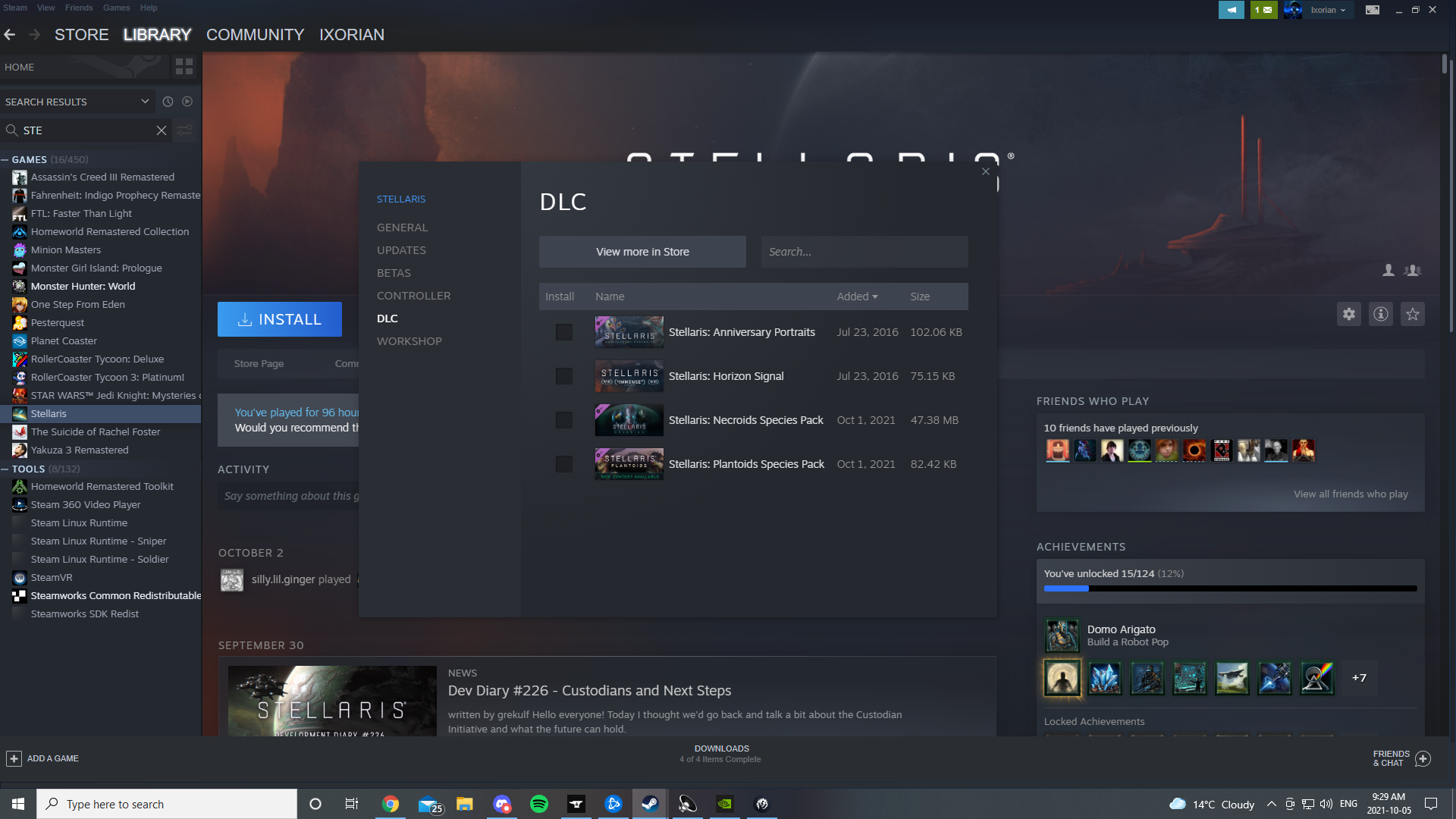Sort DLC list by Added column
1456x819 pixels.
click(x=857, y=297)
